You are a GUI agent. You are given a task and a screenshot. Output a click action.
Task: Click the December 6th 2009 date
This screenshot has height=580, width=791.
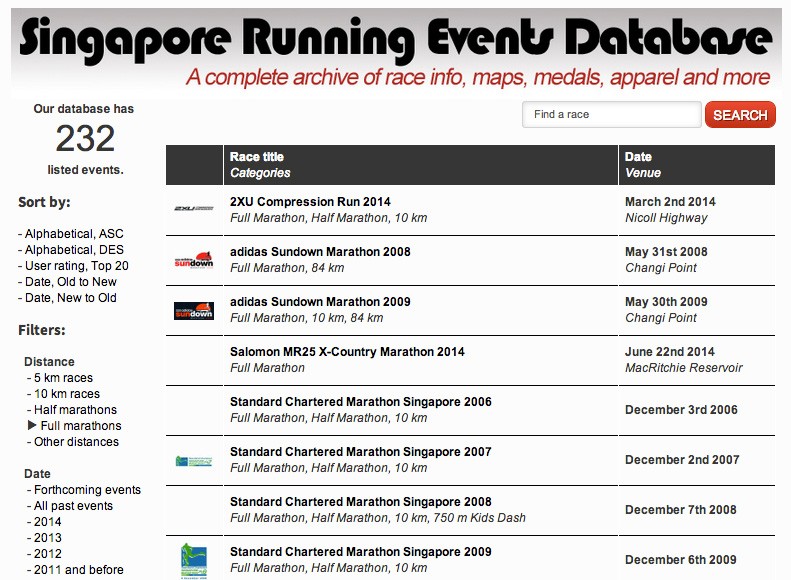coord(681,559)
